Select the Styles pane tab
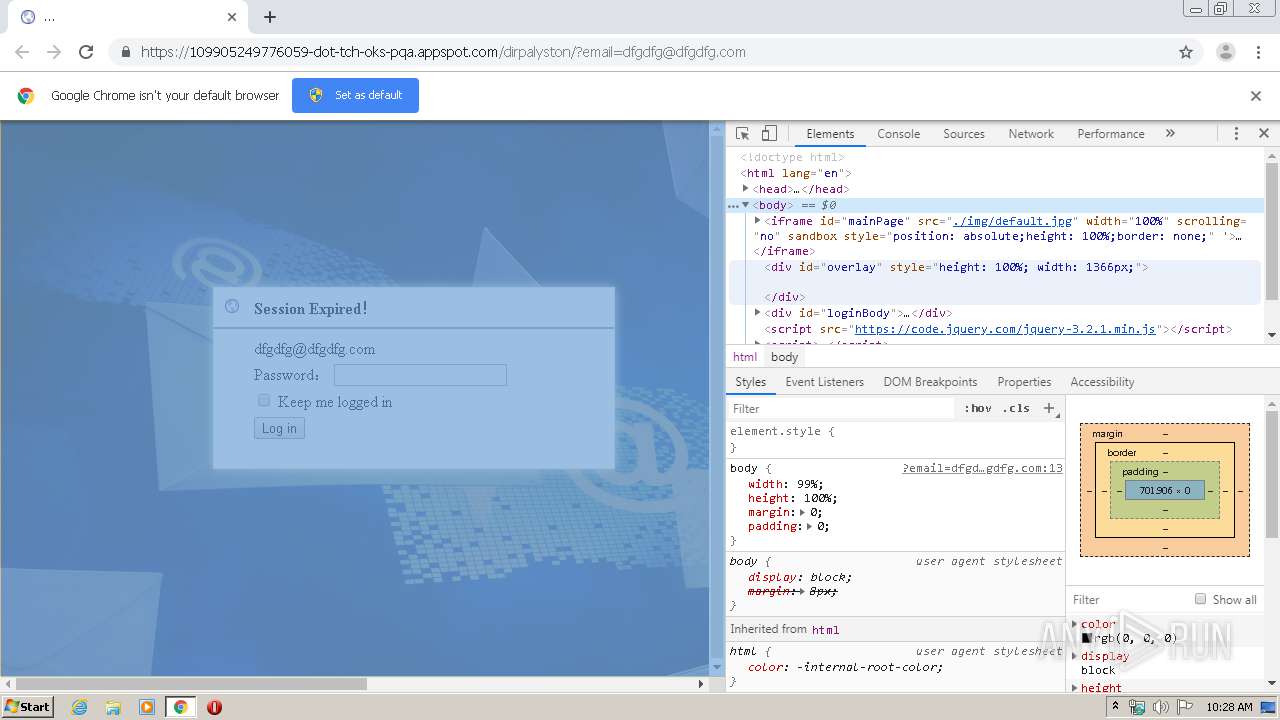This screenshot has height=720, width=1280. pyautogui.click(x=750, y=382)
